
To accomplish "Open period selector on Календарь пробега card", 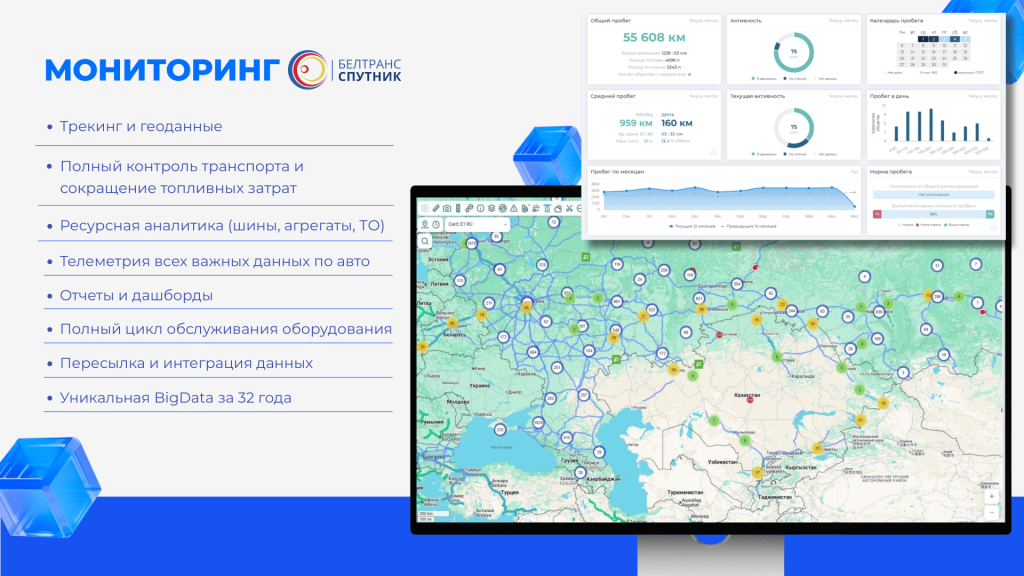I will (x=983, y=21).
